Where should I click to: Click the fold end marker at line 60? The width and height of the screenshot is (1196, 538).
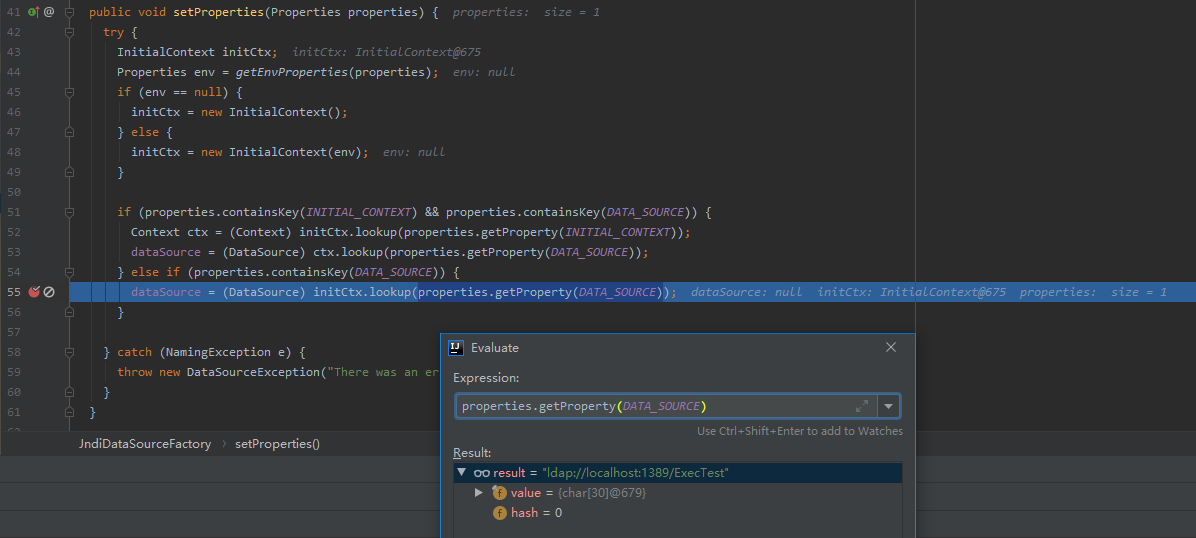point(69,392)
